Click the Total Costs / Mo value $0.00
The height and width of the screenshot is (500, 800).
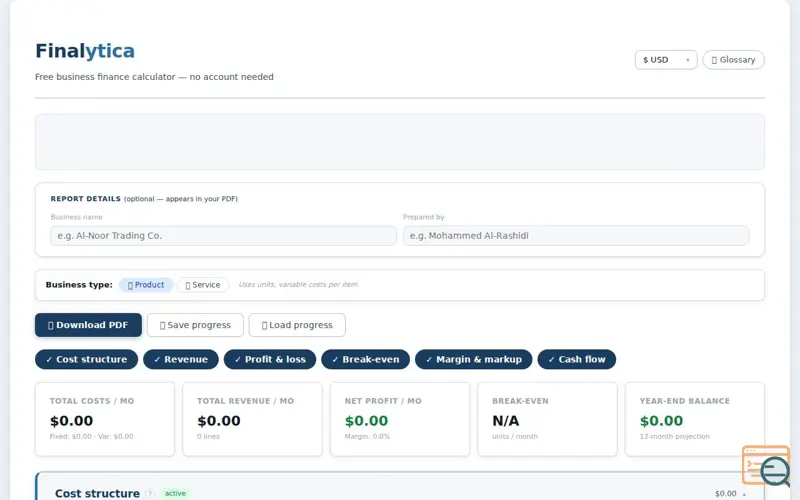pyautogui.click(x=71, y=421)
